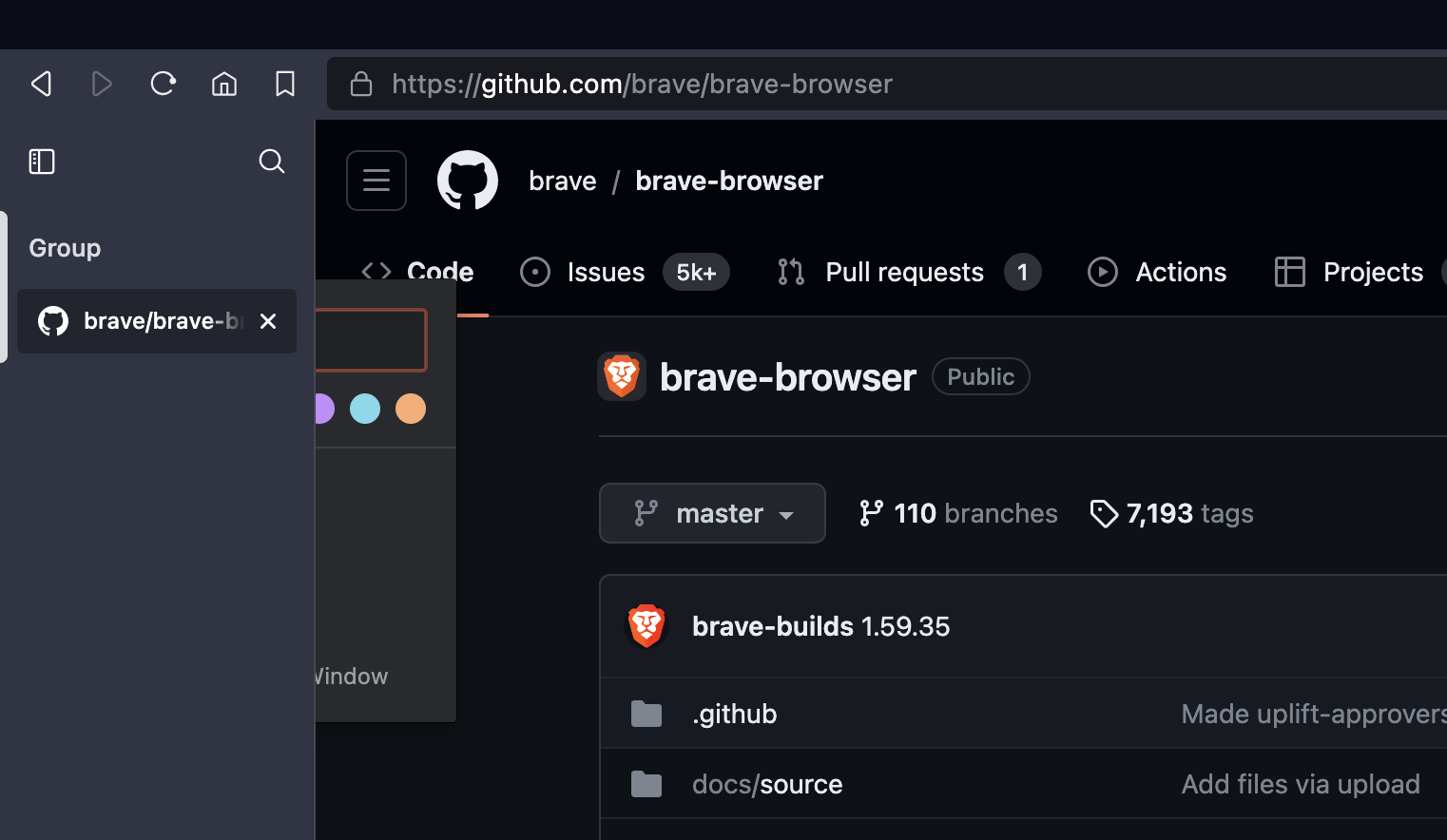Open the .github folder
The width and height of the screenshot is (1447, 840).
click(734, 714)
